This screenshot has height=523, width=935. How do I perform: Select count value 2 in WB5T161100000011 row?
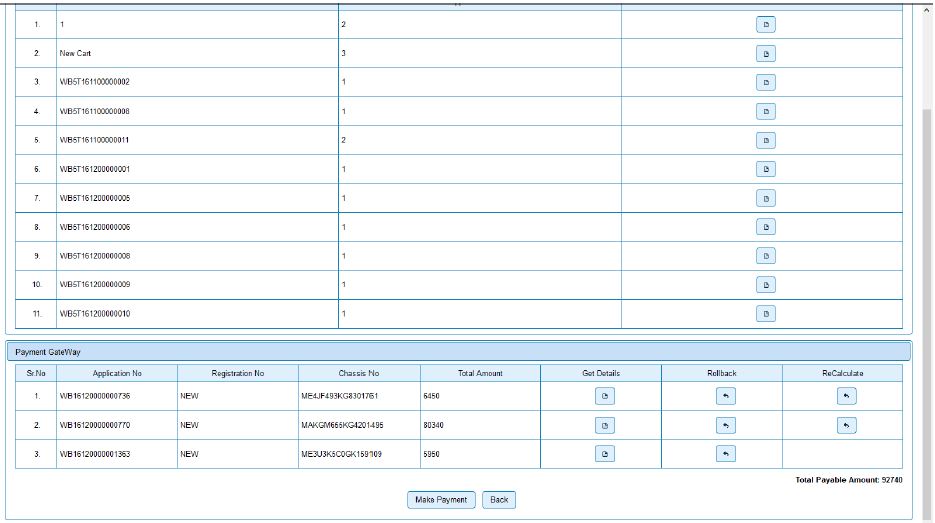coord(343,140)
